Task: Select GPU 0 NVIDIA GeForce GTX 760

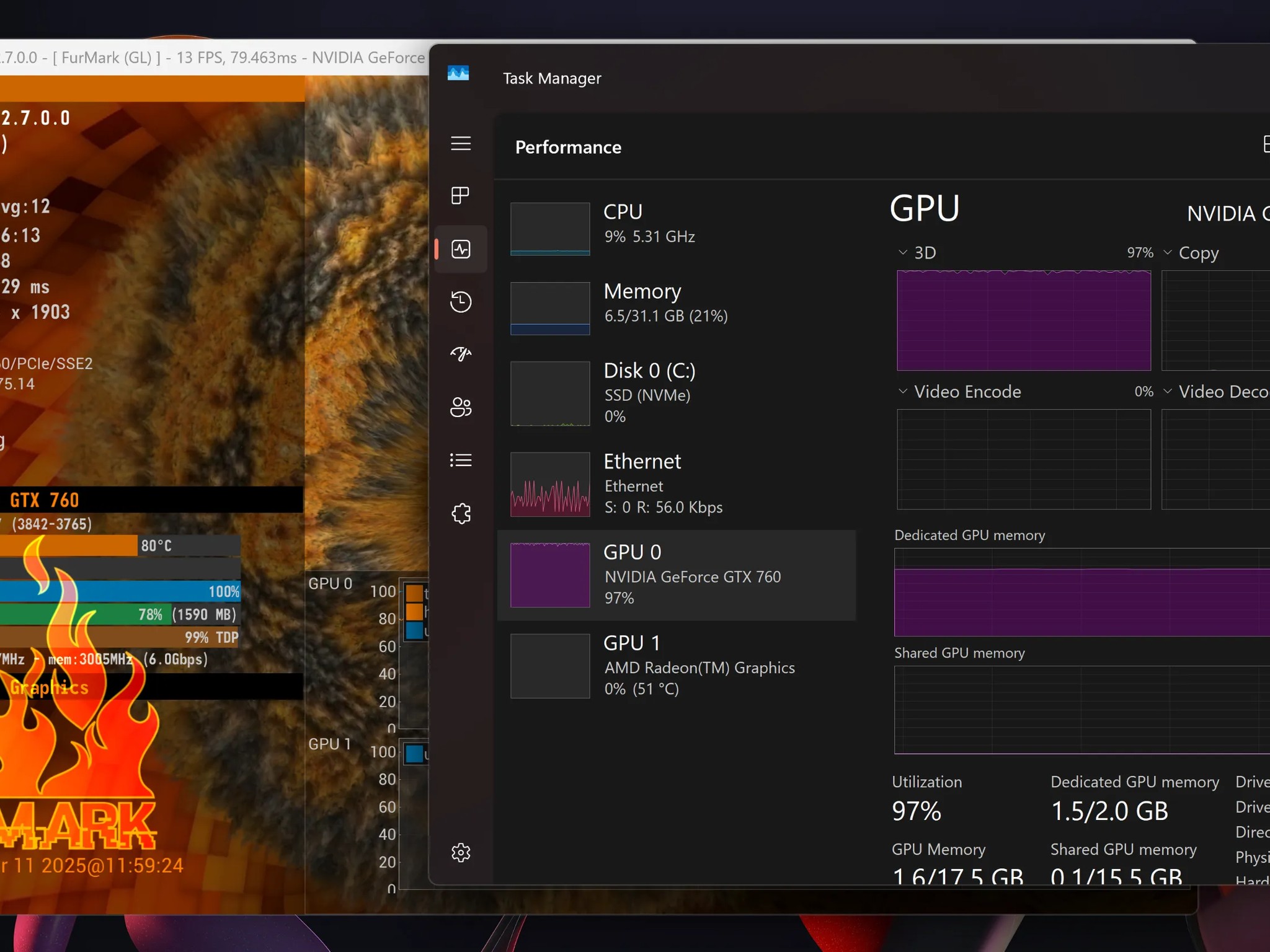Action: click(677, 575)
